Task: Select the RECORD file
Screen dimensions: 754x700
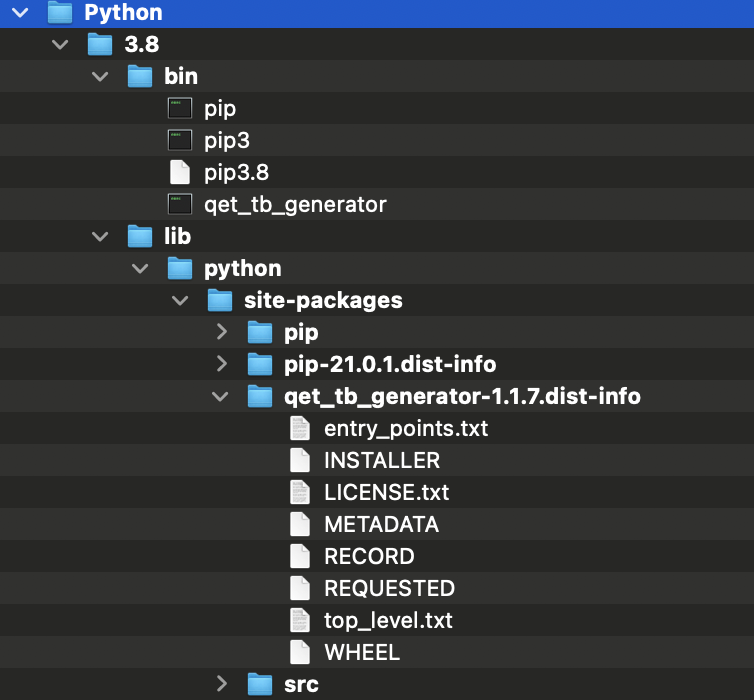Action: (369, 557)
